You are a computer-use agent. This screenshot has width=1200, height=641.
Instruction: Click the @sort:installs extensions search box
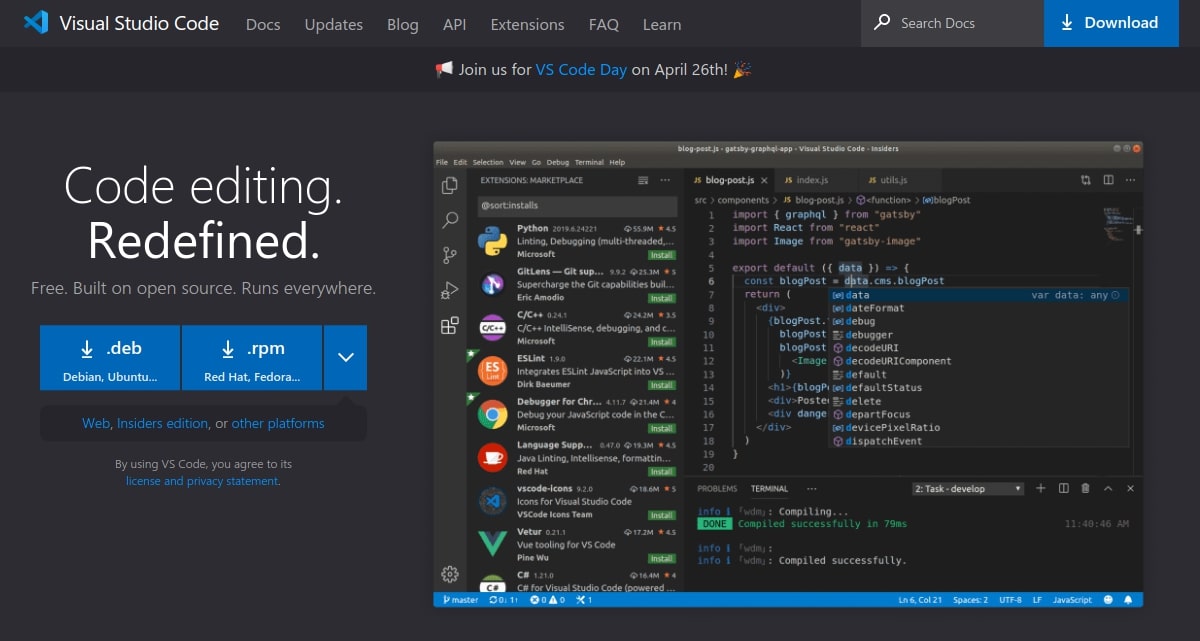575,205
